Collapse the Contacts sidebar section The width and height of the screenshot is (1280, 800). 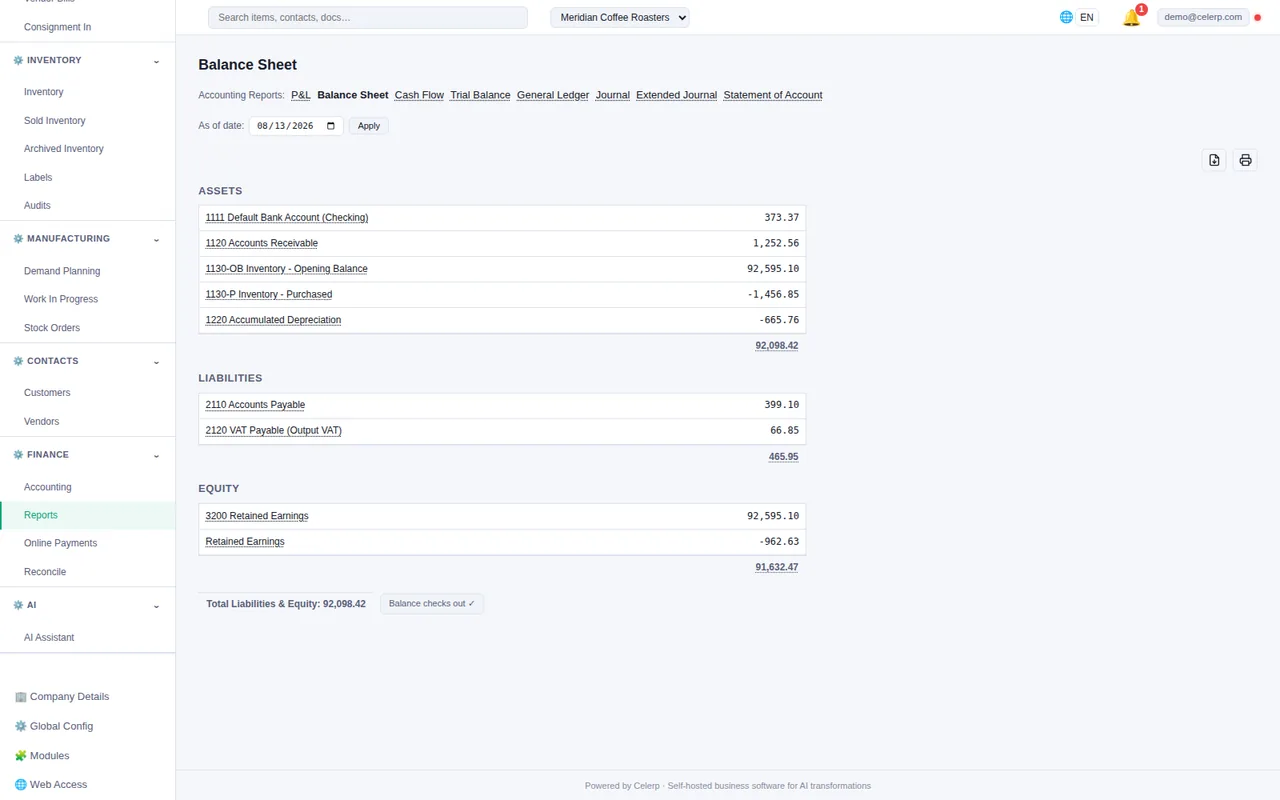click(x=156, y=361)
